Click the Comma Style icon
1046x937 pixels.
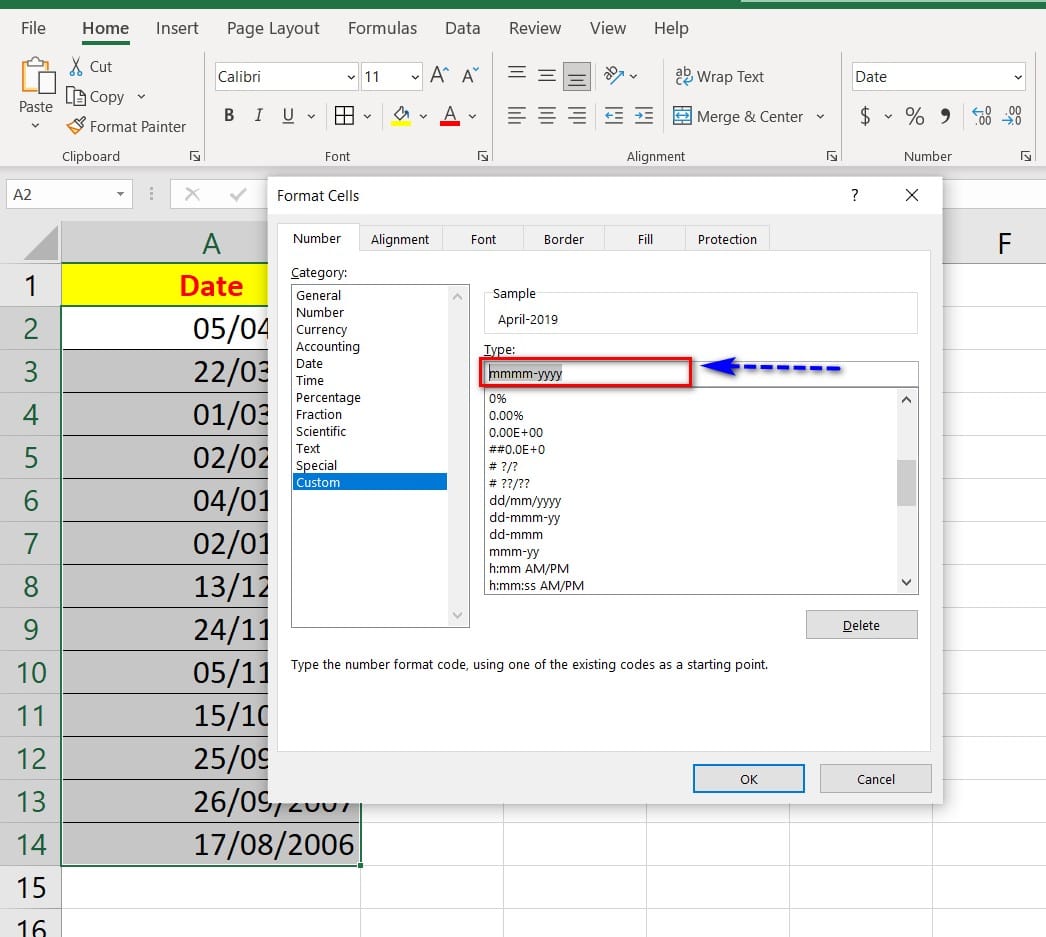945,116
